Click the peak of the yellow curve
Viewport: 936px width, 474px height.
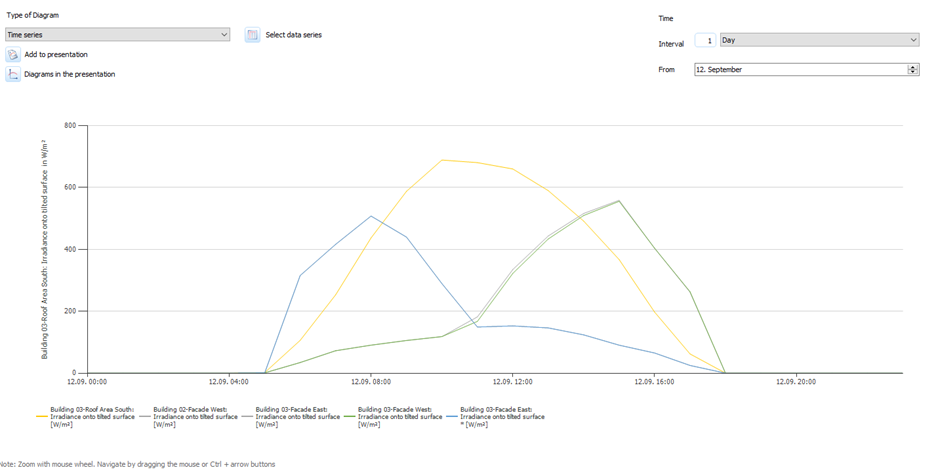(x=442, y=160)
